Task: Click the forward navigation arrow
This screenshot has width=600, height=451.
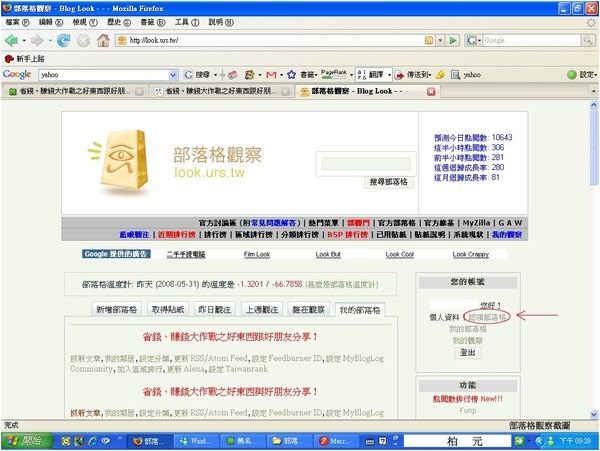Action: pyautogui.click(x=37, y=40)
